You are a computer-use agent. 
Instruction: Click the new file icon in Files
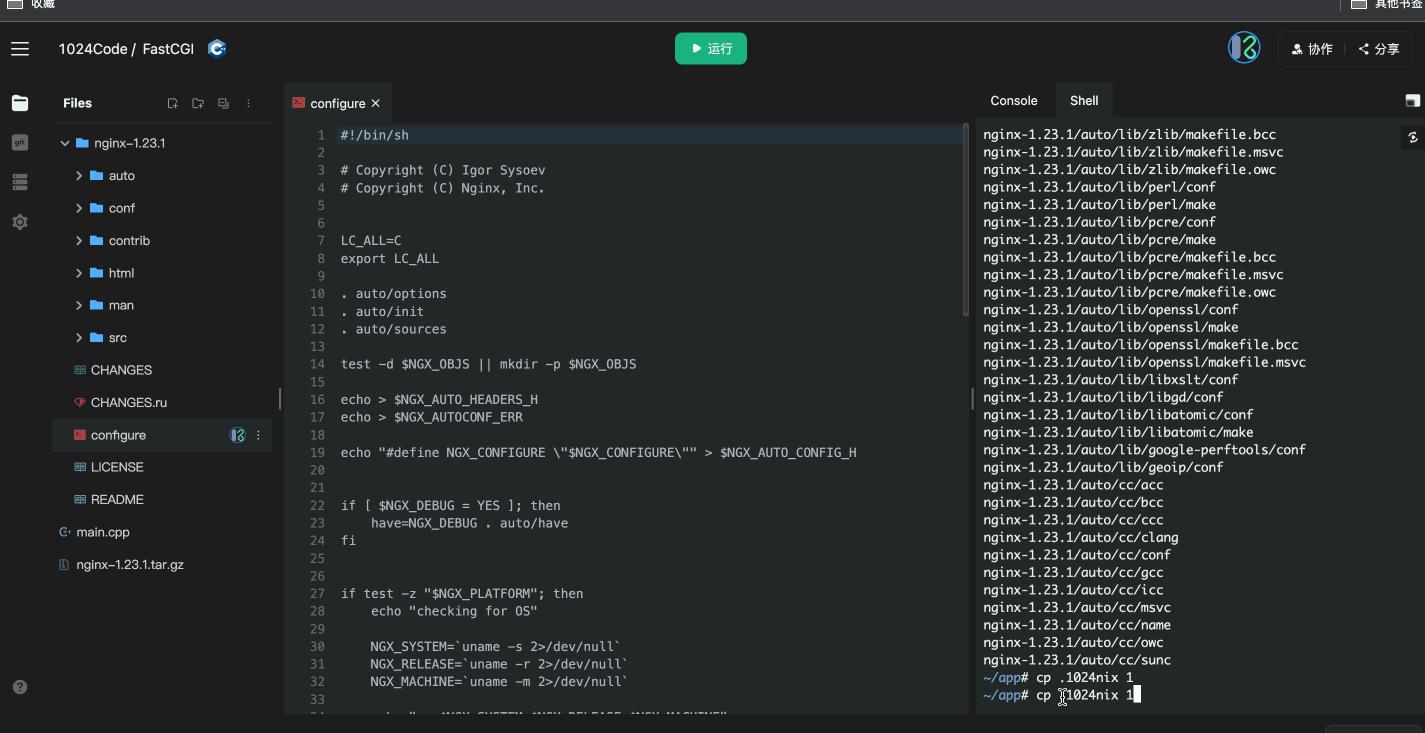point(172,103)
